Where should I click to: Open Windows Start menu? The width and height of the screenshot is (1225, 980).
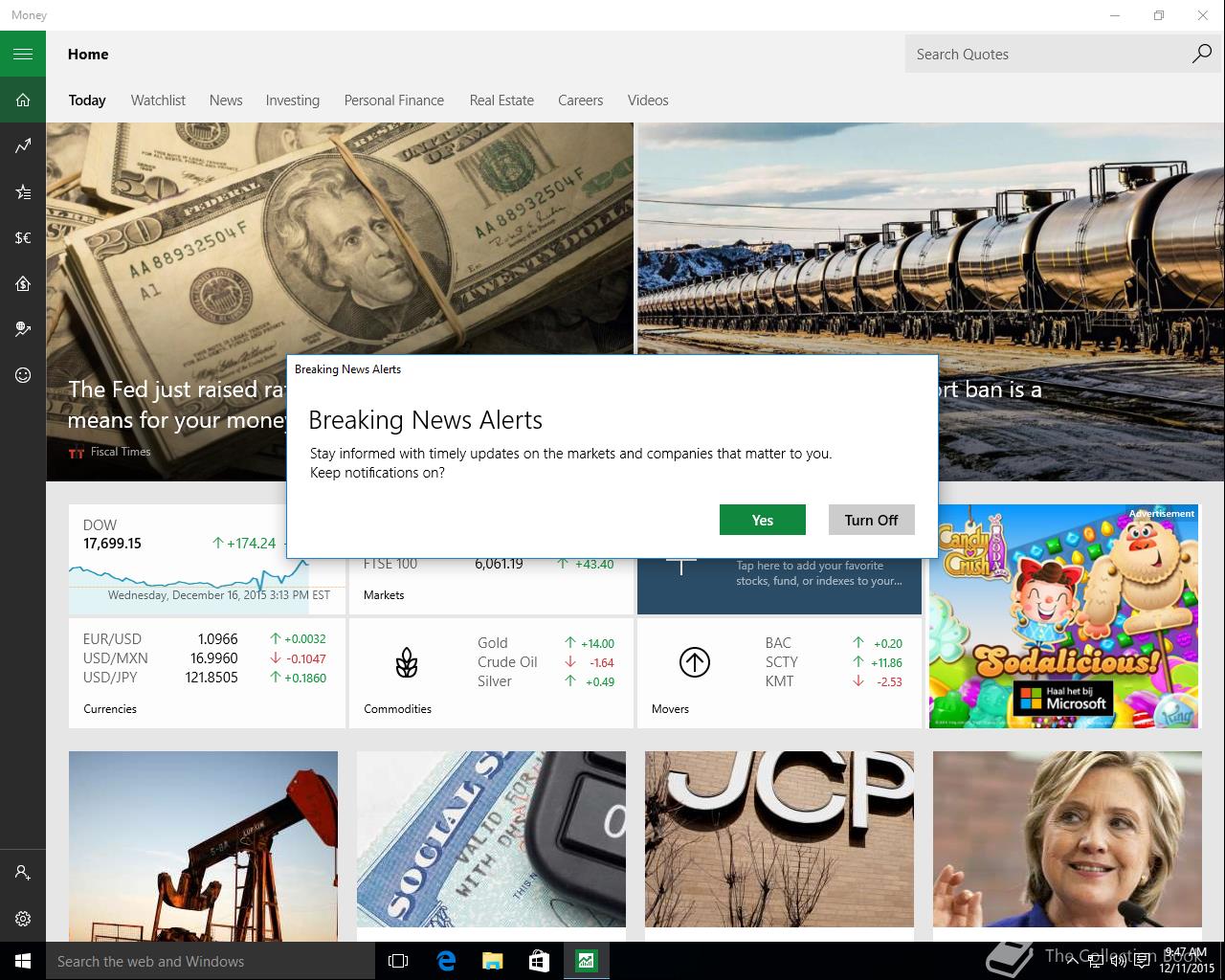(23, 961)
